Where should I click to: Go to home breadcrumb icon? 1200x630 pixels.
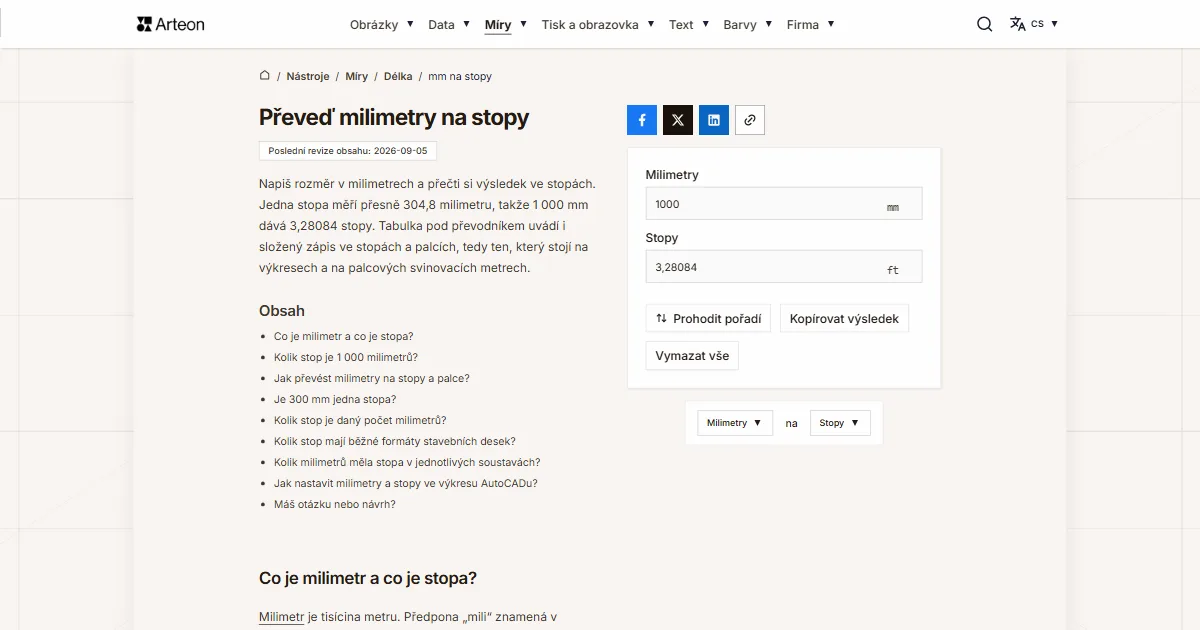pos(265,75)
